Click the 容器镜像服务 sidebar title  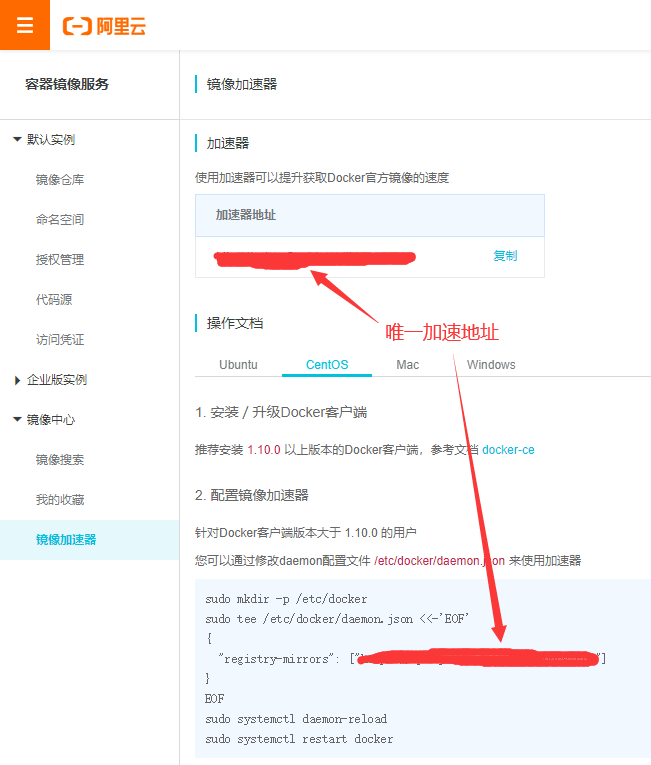pos(67,84)
